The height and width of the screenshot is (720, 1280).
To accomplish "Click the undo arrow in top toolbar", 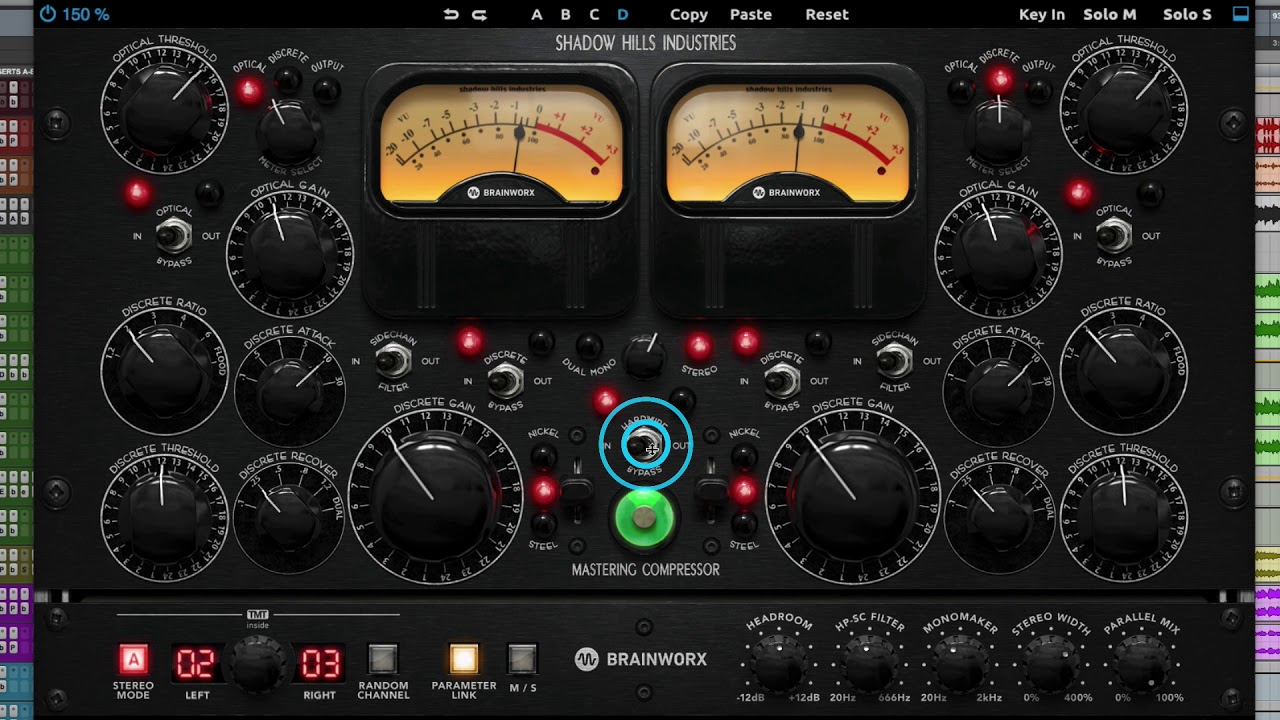I will coord(451,14).
